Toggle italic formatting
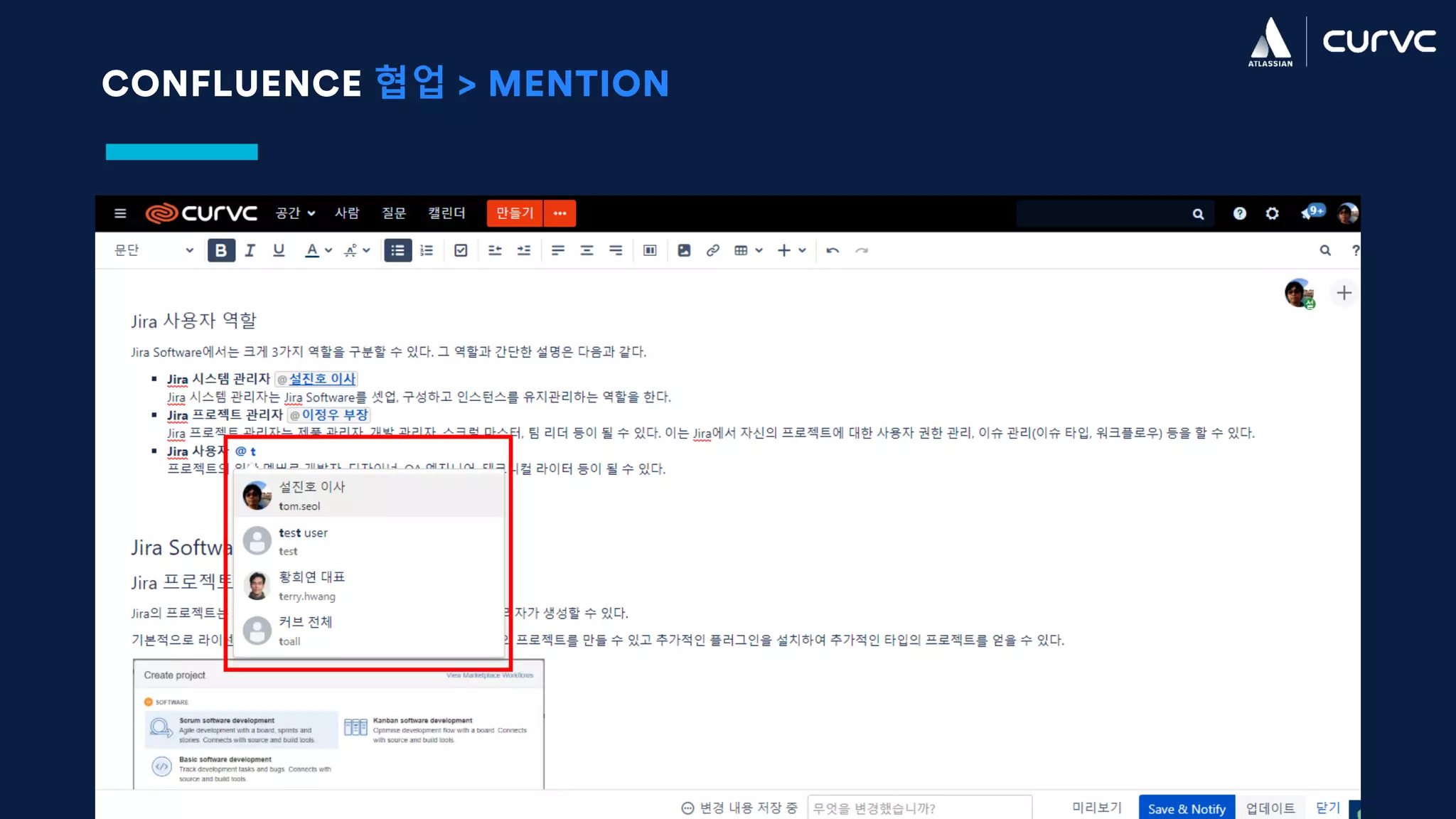Image resolution: width=1456 pixels, height=819 pixels. (x=250, y=250)
